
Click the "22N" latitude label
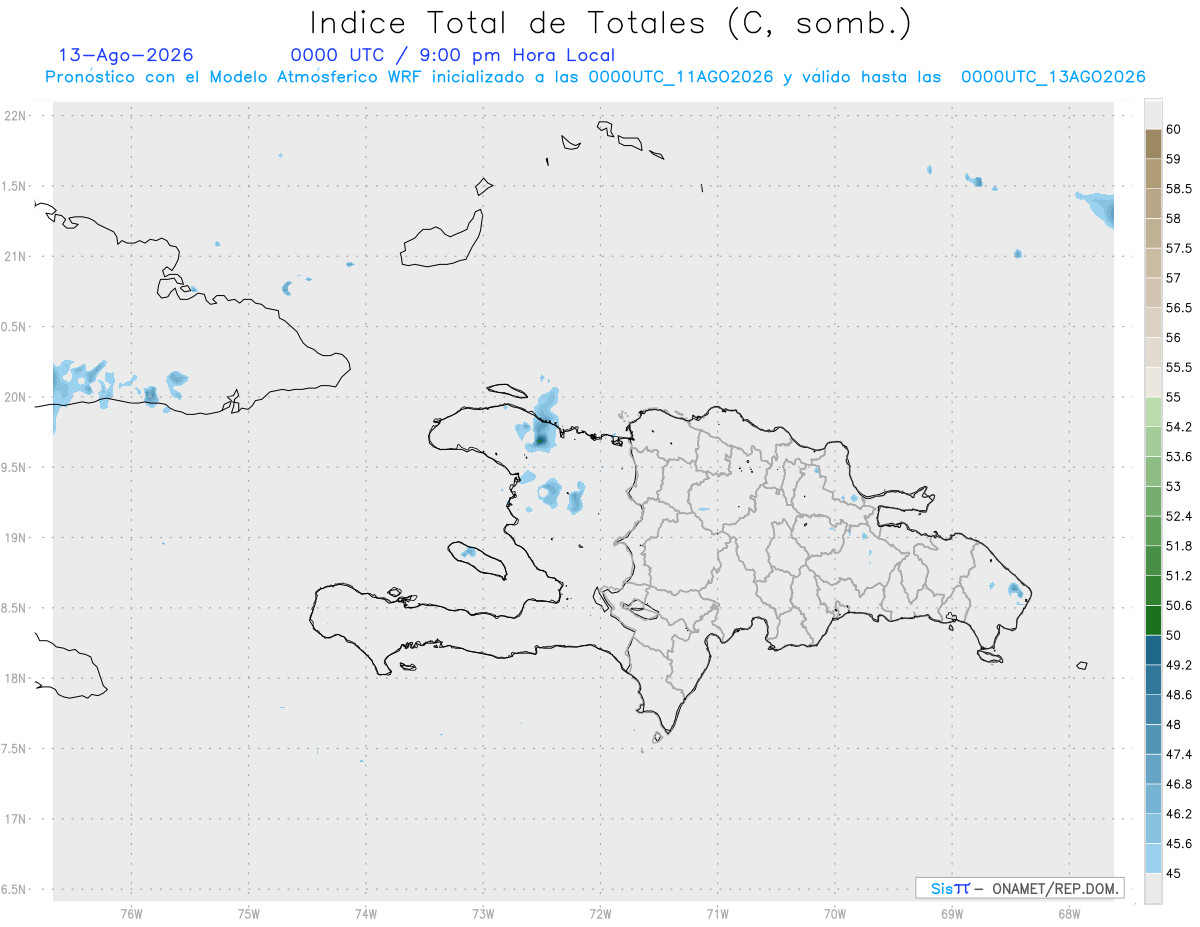pos(16,116)
